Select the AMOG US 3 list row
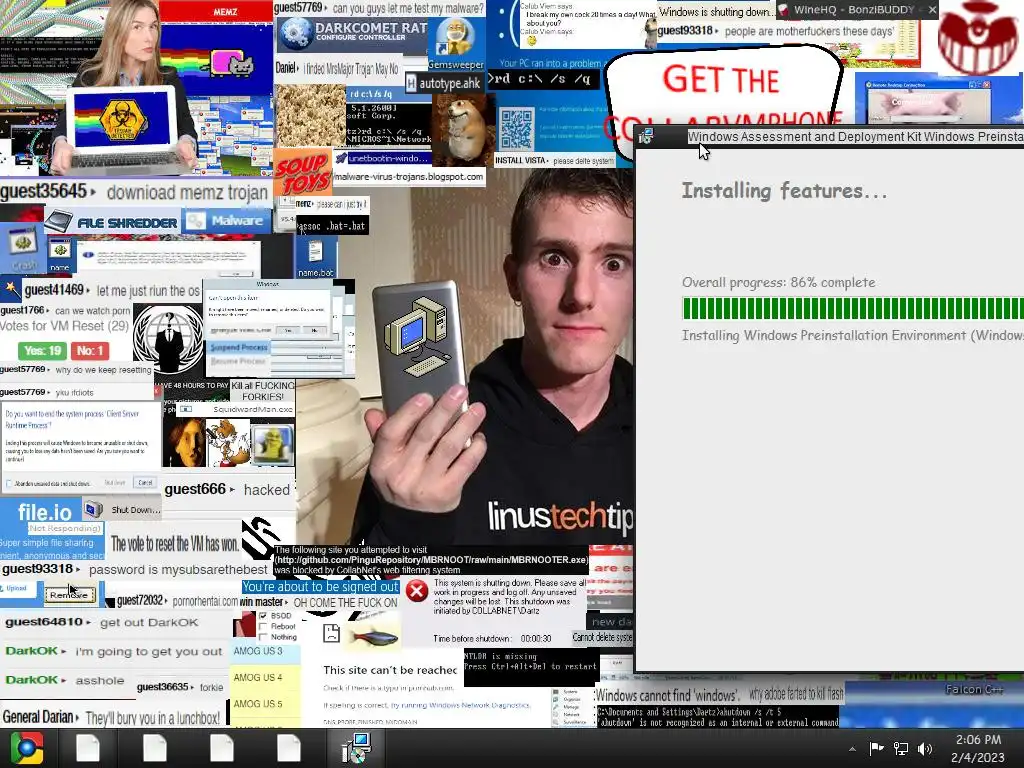Screen dimensions: 1024x768 265,651
